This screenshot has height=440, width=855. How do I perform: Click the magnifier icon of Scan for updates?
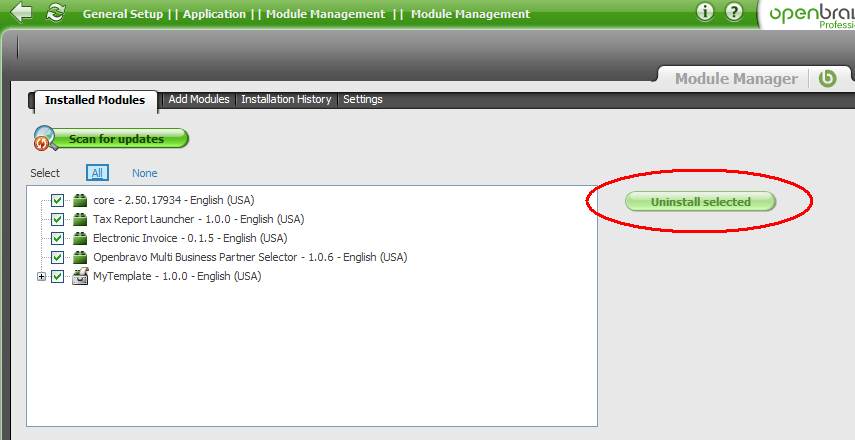pyautogui.click(x=46, y=138)
